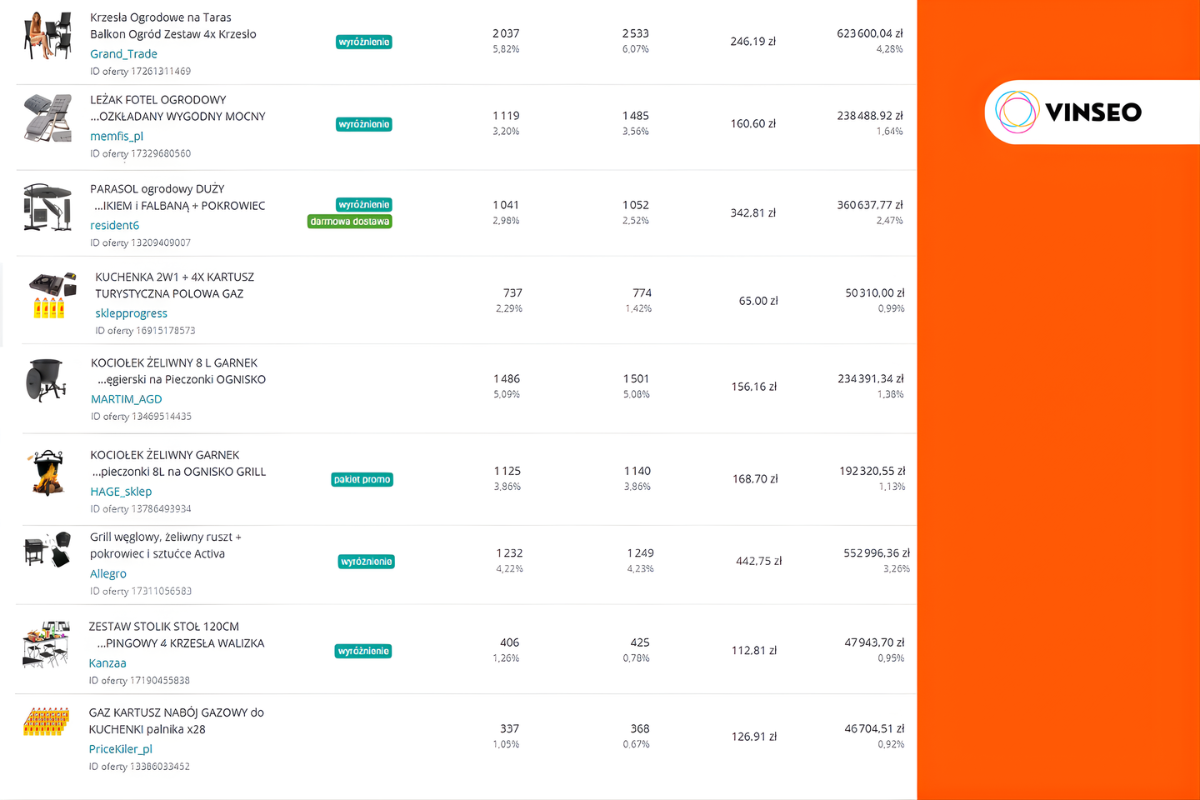The image size is (1200, 800).
Task: Click the value 2 037 in Grand_Trade row
Action: tap(506, 34)
